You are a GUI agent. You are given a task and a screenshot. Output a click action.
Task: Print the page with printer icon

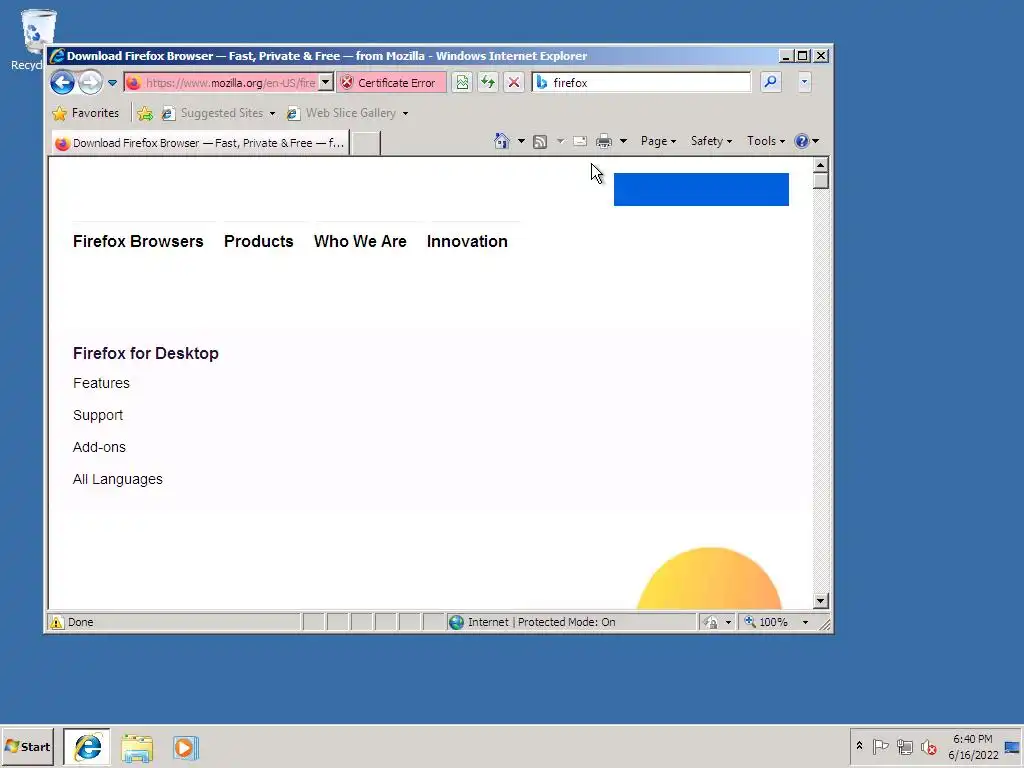604,141
